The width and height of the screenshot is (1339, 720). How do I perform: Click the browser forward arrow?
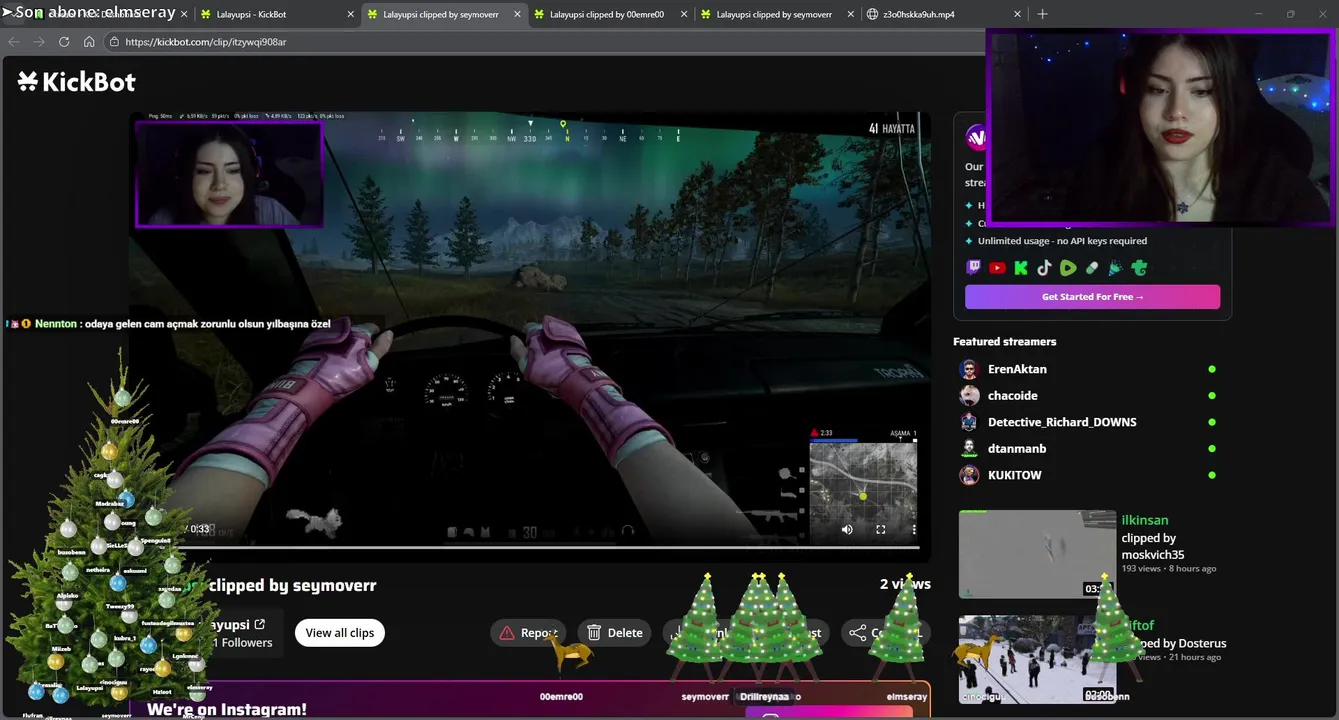38,42
